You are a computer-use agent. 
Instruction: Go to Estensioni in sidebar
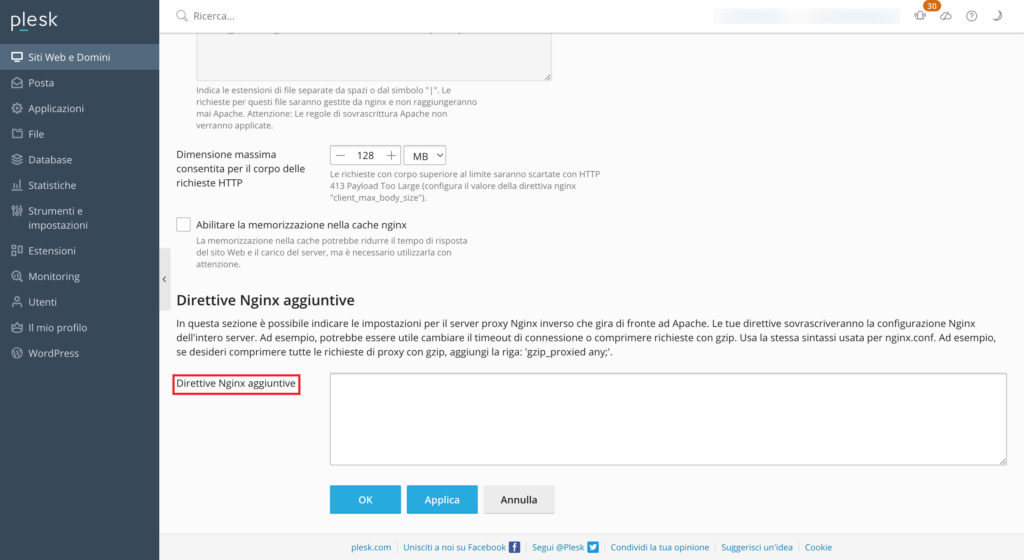(x=80, y=251)
